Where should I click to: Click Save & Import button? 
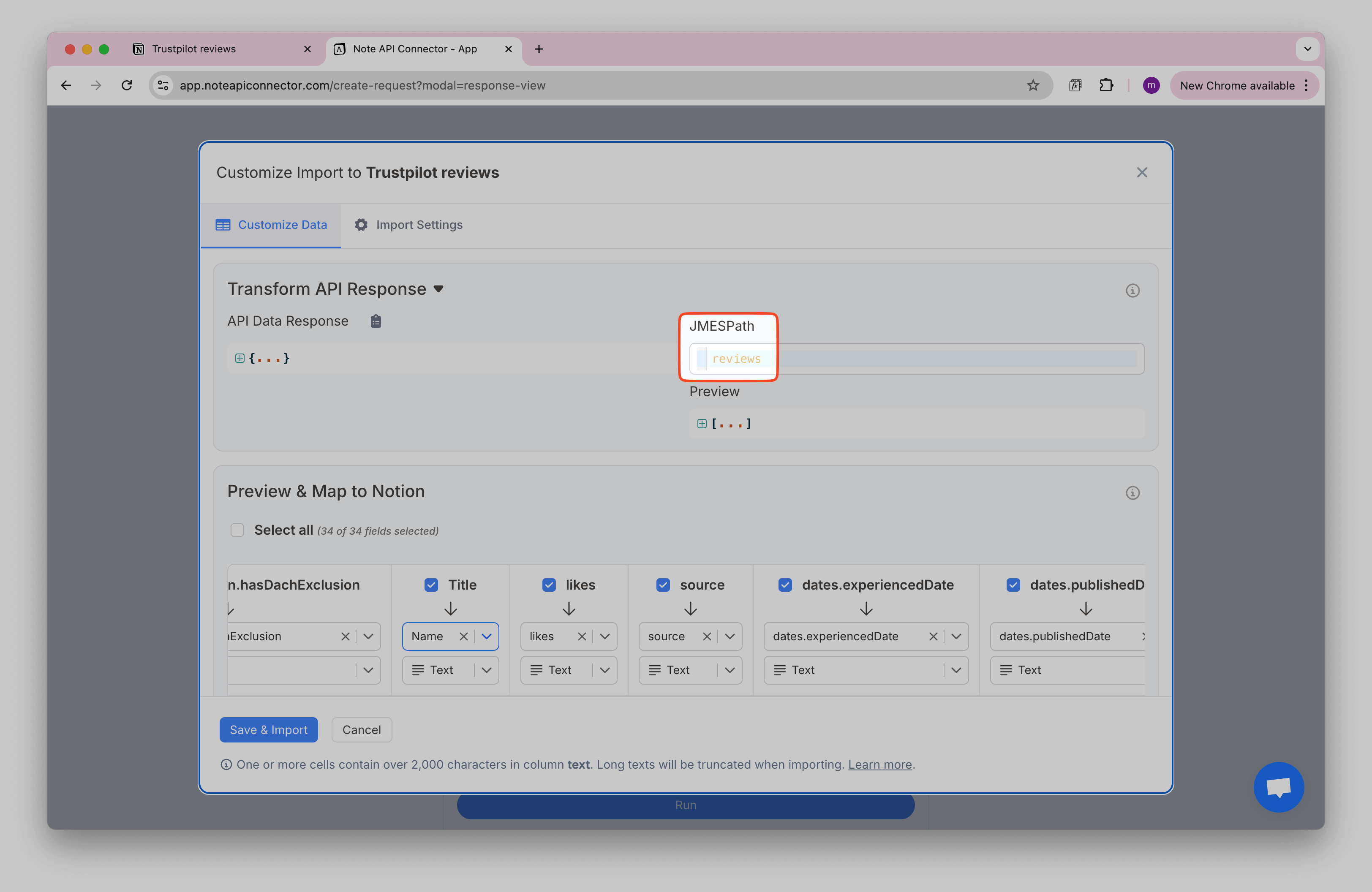point(269,729)
